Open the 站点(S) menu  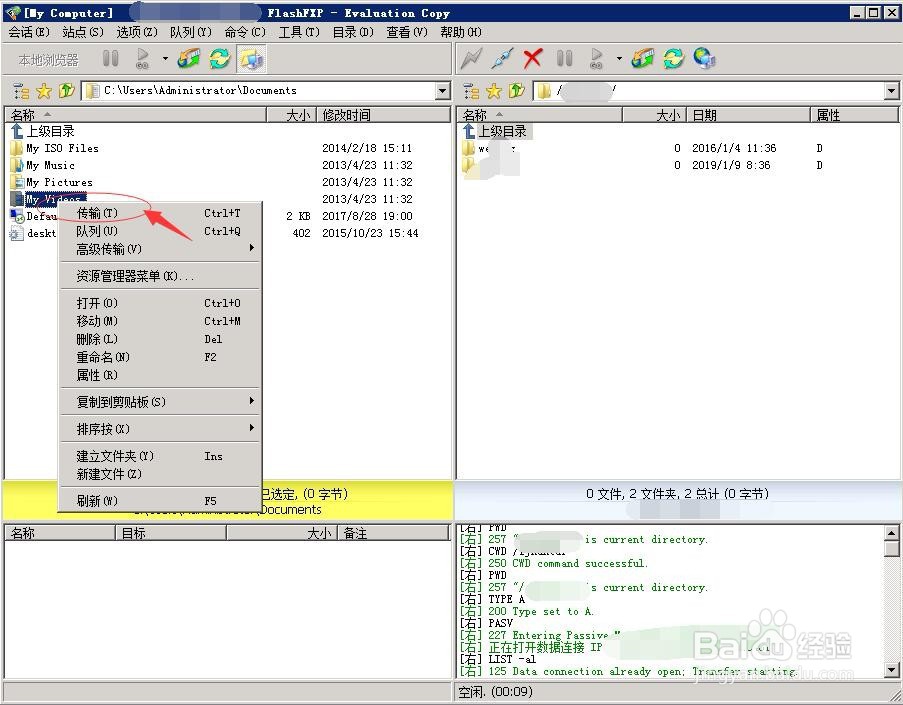click(x=83, y=32)
